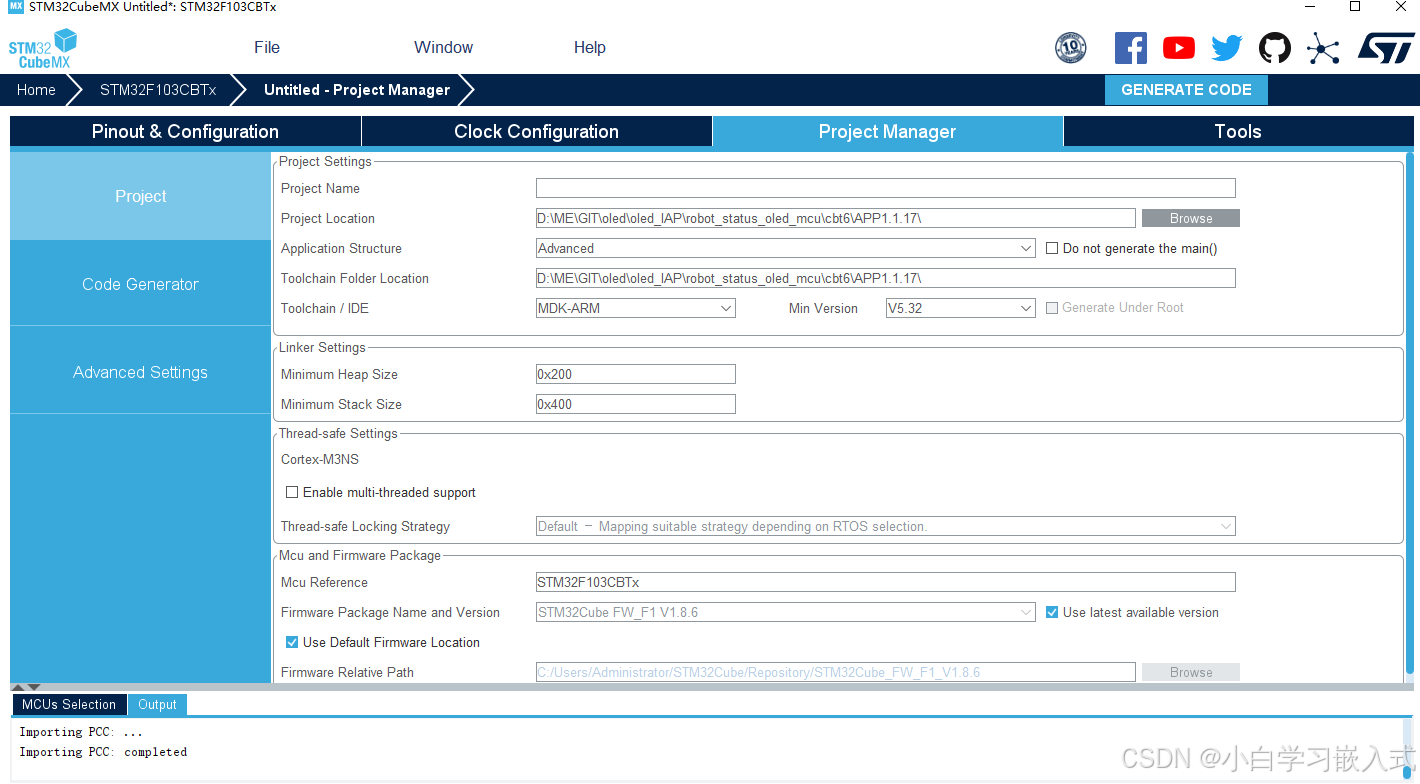Click the Project Location path field
The height and width of the screenshot is (784, 1420).
coord(836,218)
